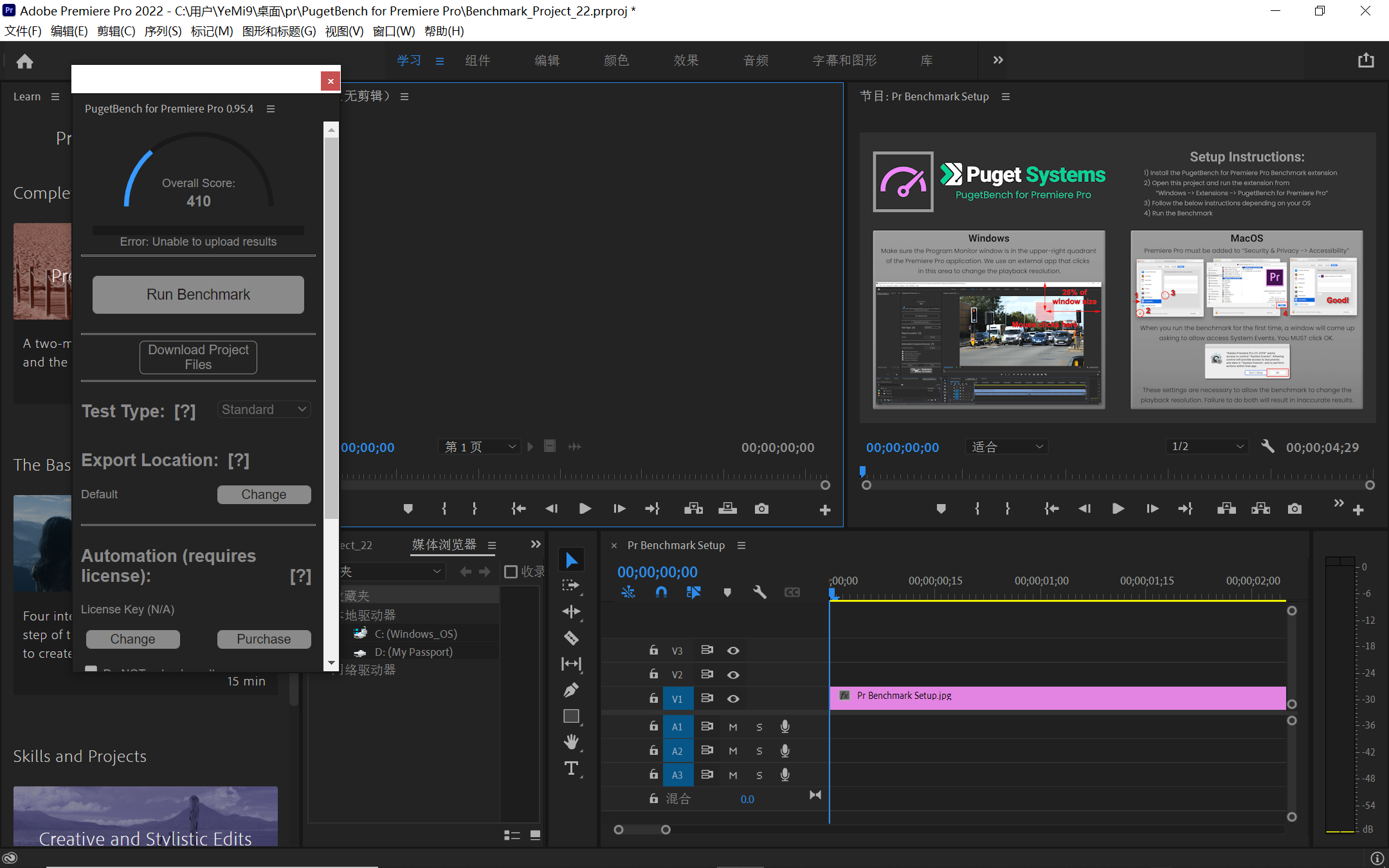Toggle V3 track output eye

[733, 651]
